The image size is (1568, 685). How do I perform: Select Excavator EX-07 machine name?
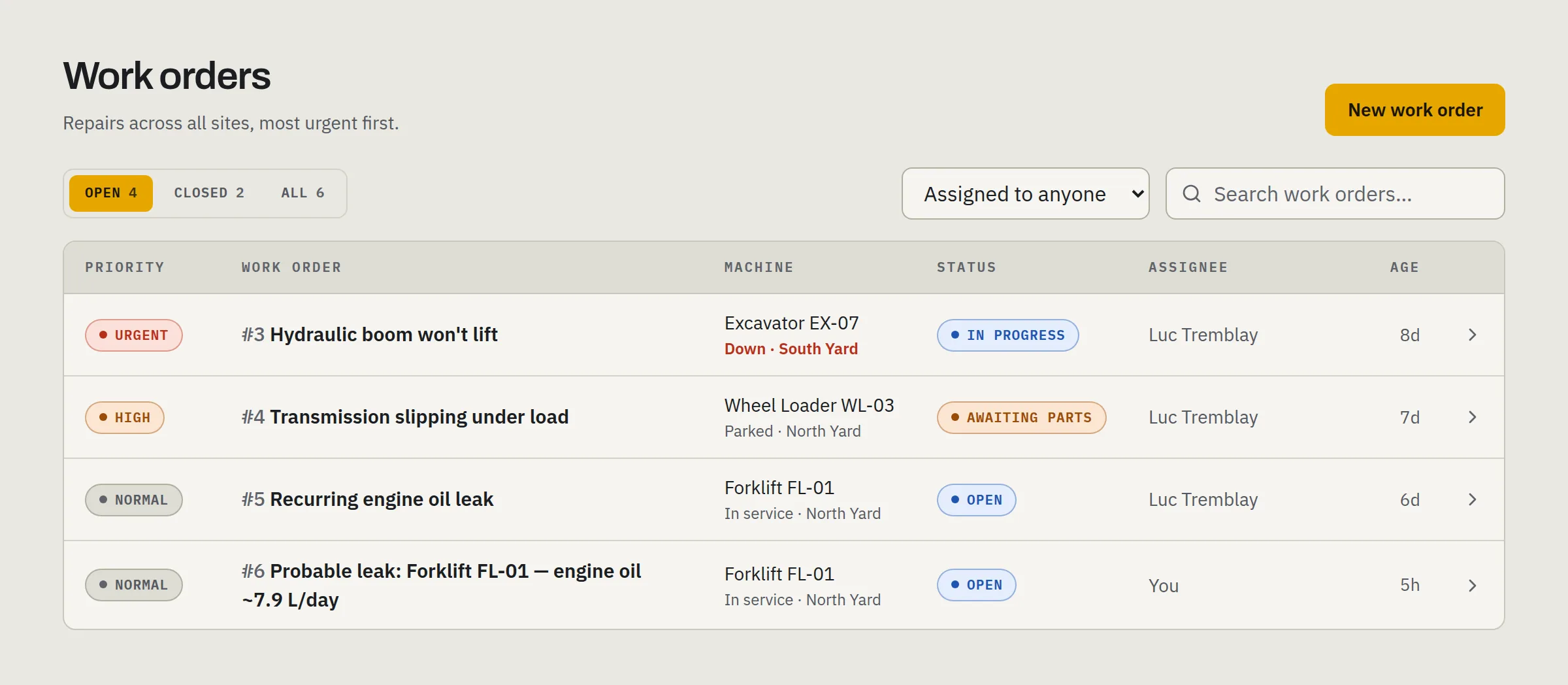pos(792,323)
